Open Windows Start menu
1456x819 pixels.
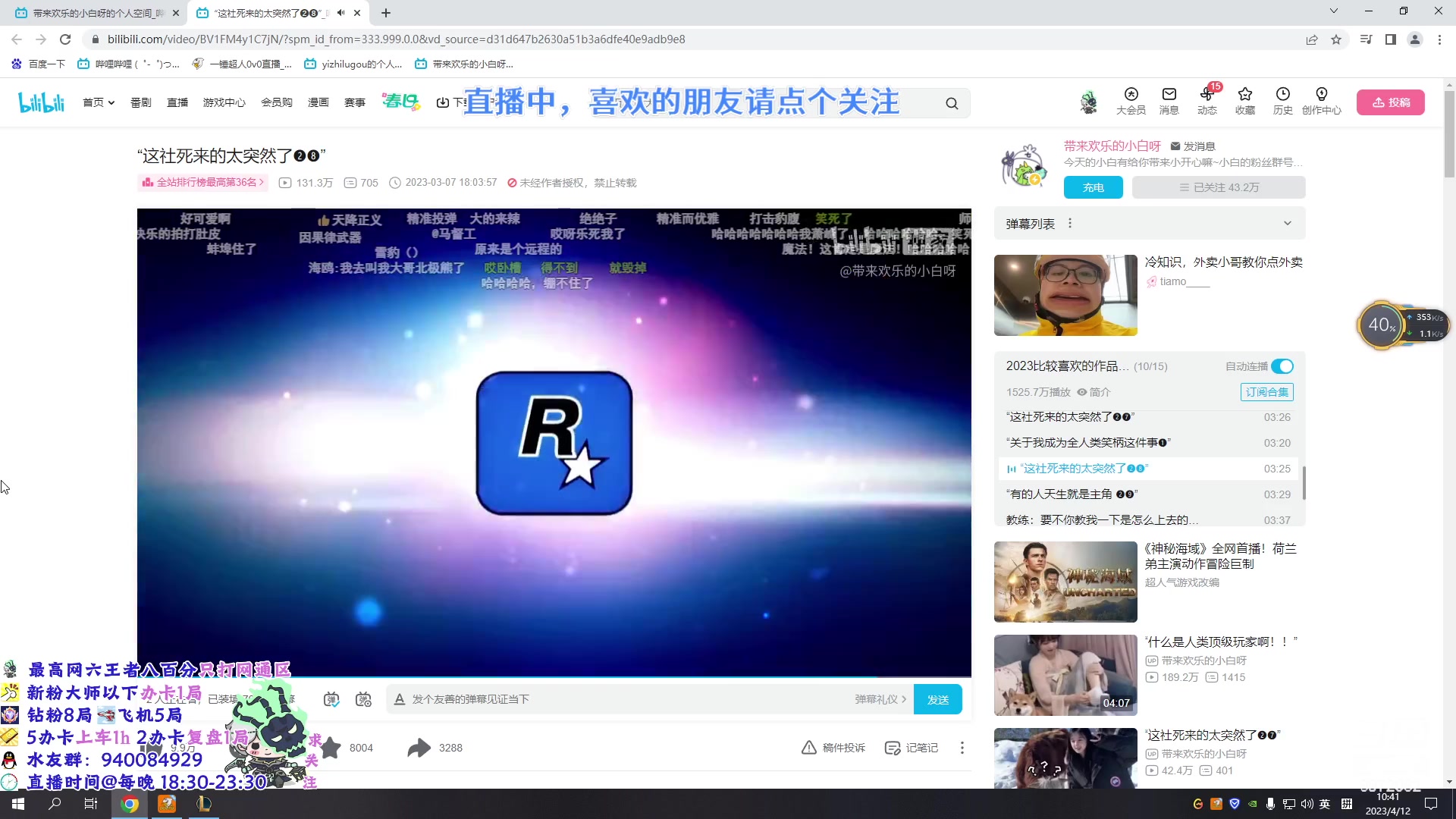(18, 804)
